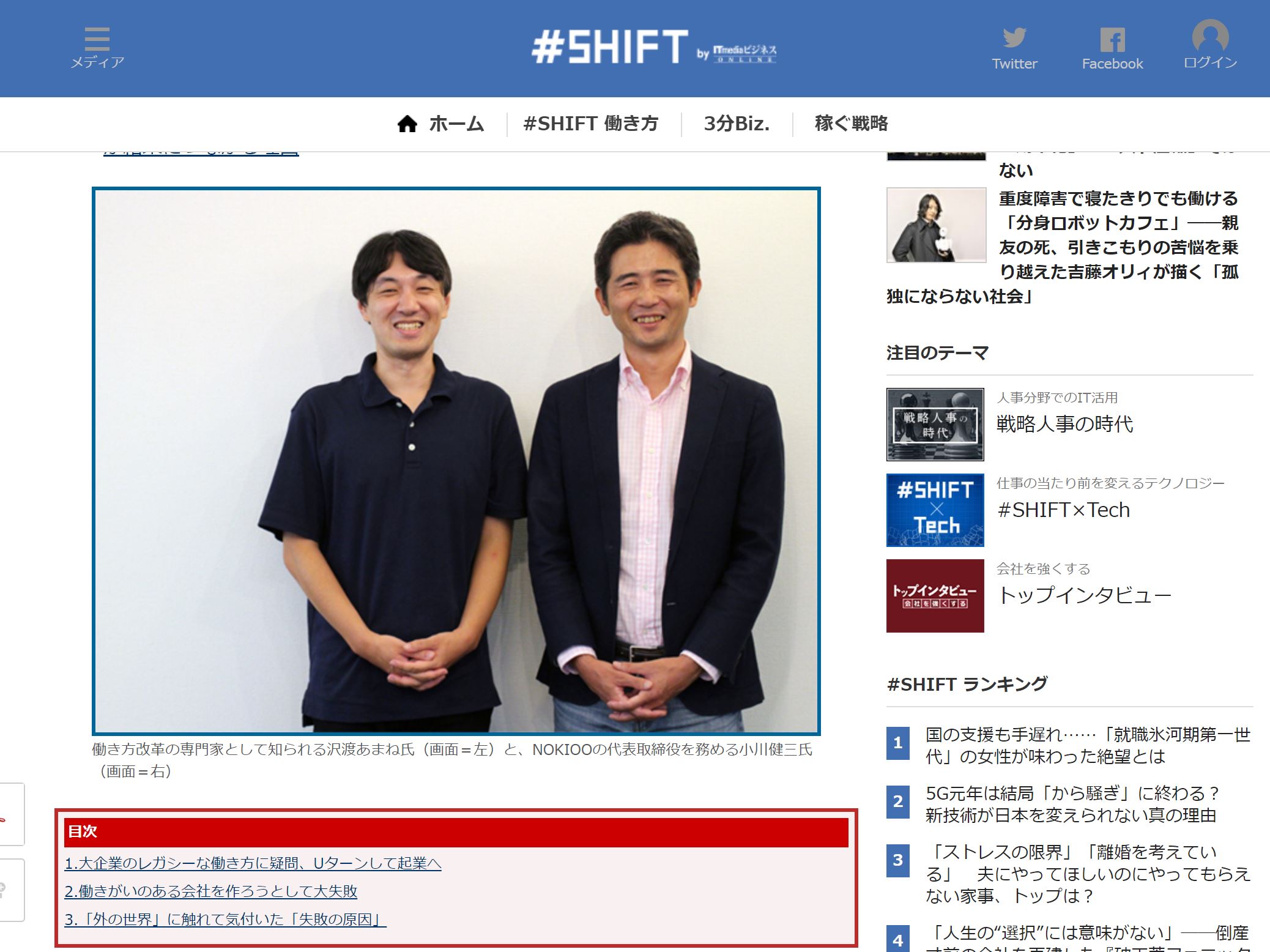Open the Twitter icon link
The height and width of the screenshot is (952, 1270).
tap(1014, 48)
